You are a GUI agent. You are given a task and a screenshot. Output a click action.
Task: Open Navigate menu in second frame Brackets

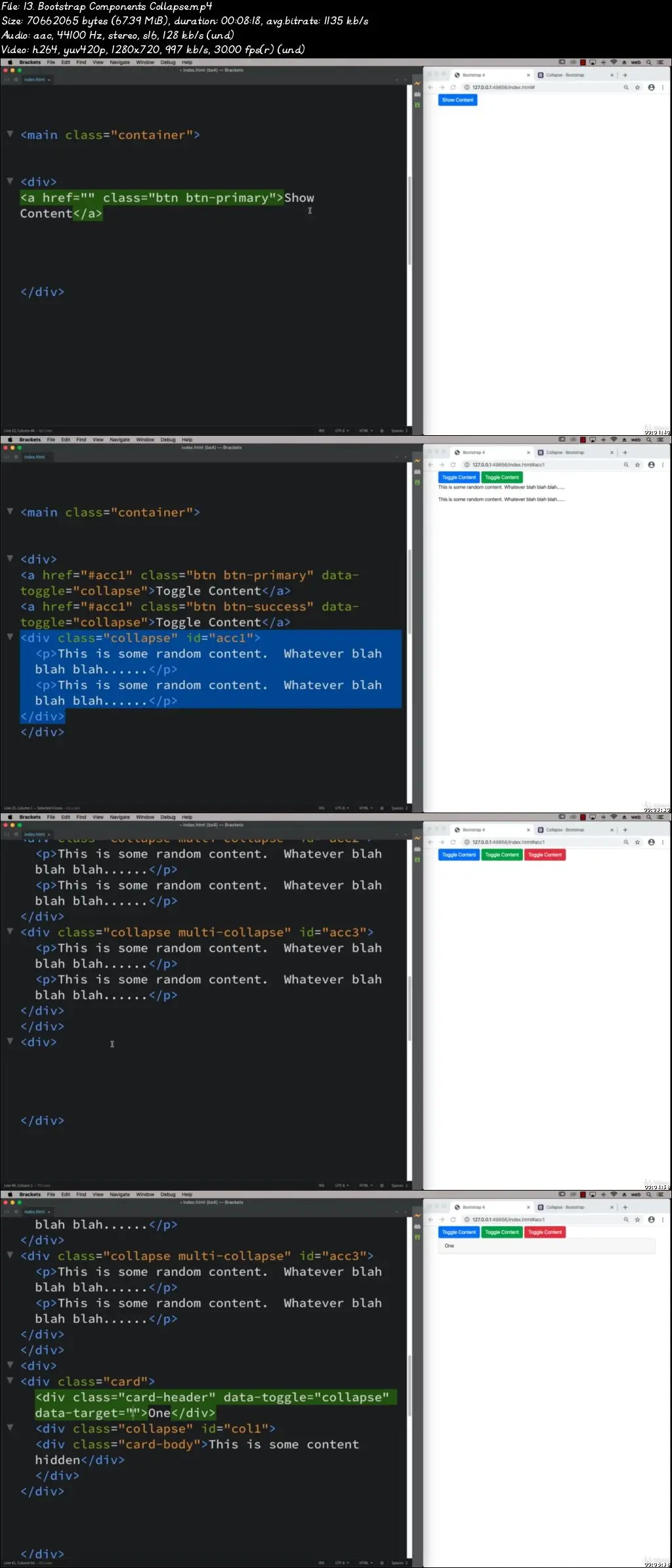[120, 440]
